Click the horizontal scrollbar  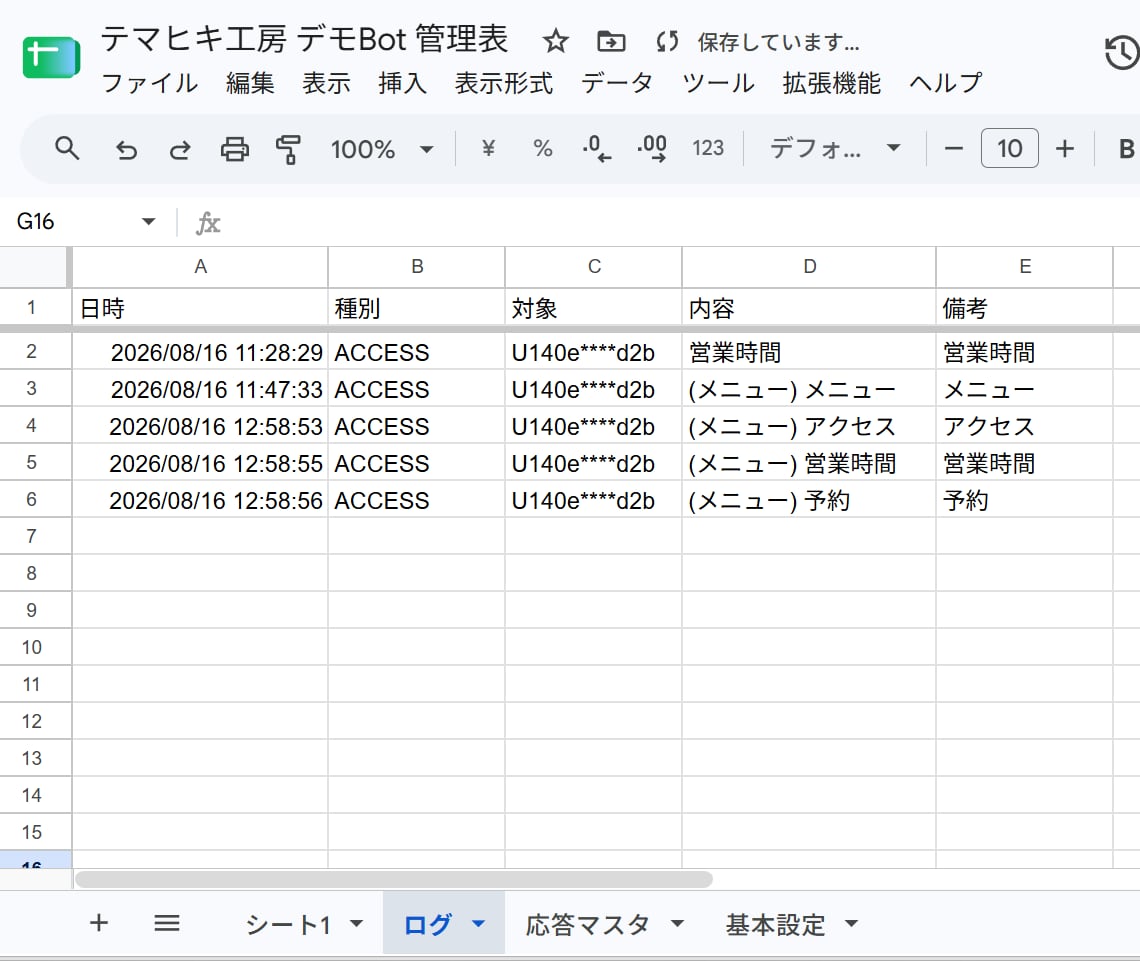point(393,880)
